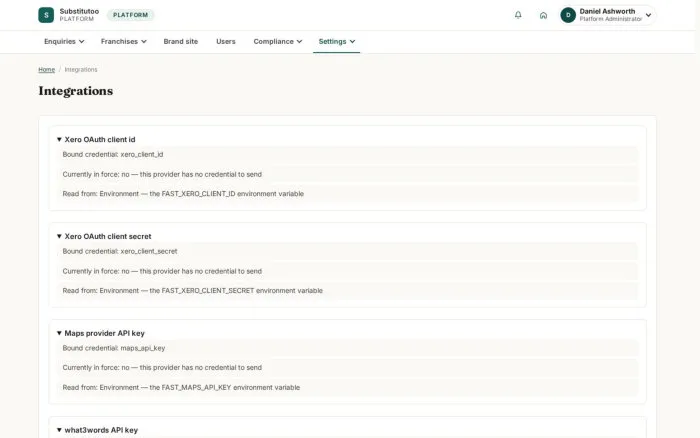Screen dimensions: 700x438
Task: Follow the Home breadcrumb link
Action: (46, 70)
